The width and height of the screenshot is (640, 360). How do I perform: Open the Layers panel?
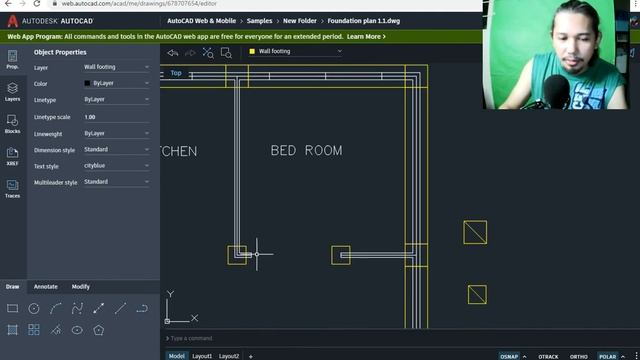pyautogui.click(x=12, y=92)
